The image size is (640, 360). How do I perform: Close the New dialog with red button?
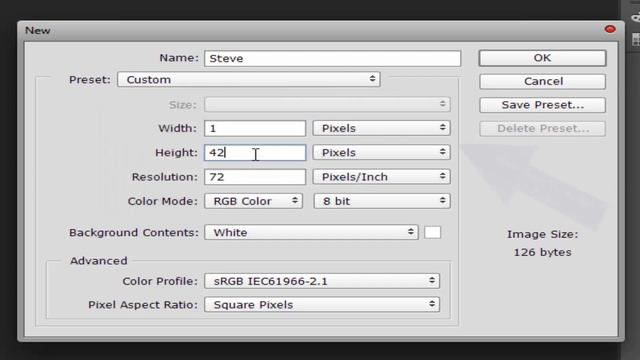610,29
